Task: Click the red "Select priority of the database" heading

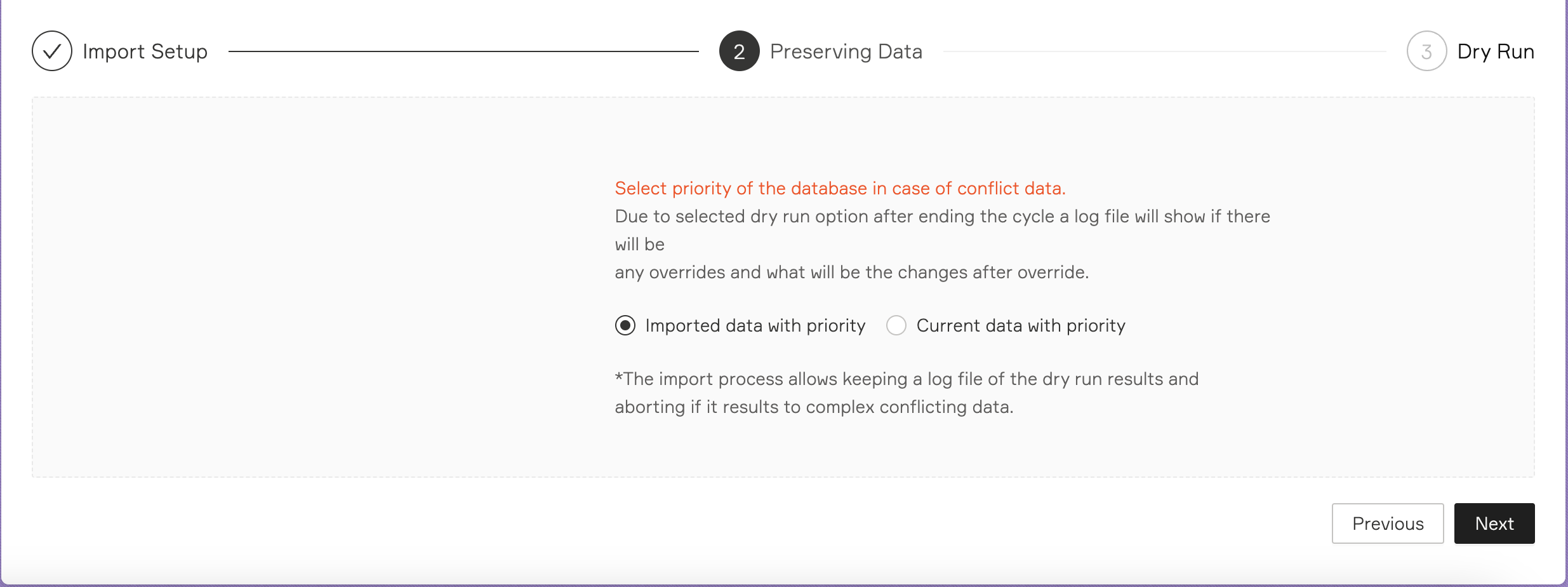Action: pyautogui.click(x=840, y=188)
